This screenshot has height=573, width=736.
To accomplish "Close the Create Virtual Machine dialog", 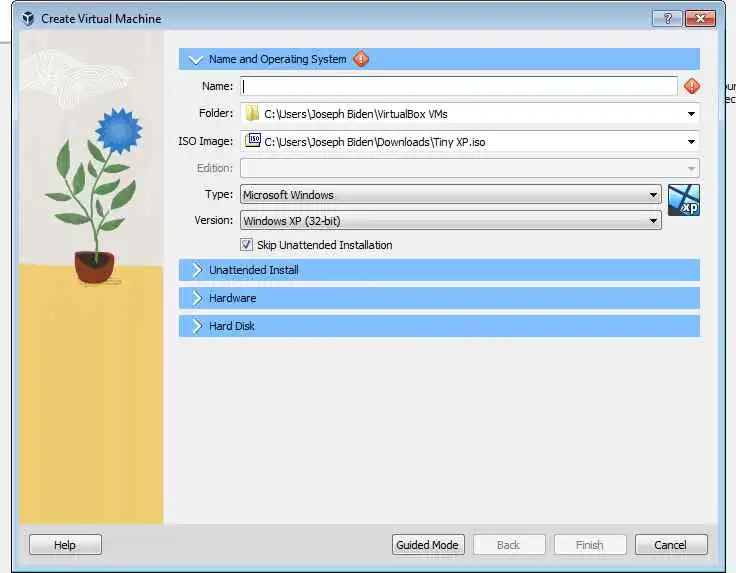I will [x=700, y=19].
